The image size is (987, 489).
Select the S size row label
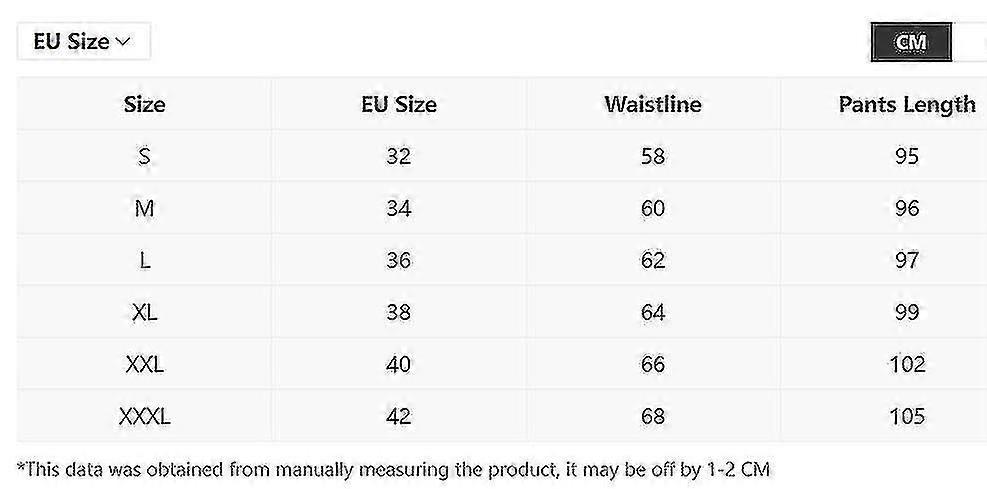(x=145, y=157)
